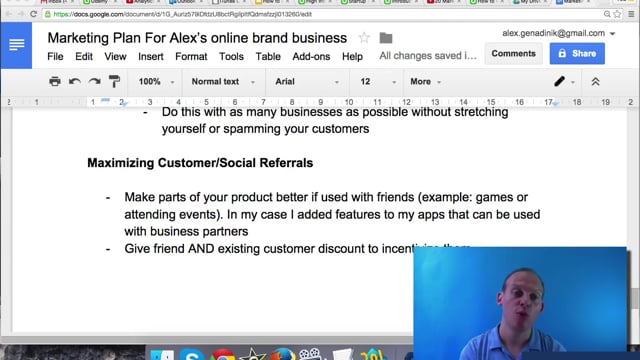The image size is (640, 360).
Task: Open the Chrome hamburger menu
Action: [631, 14]
